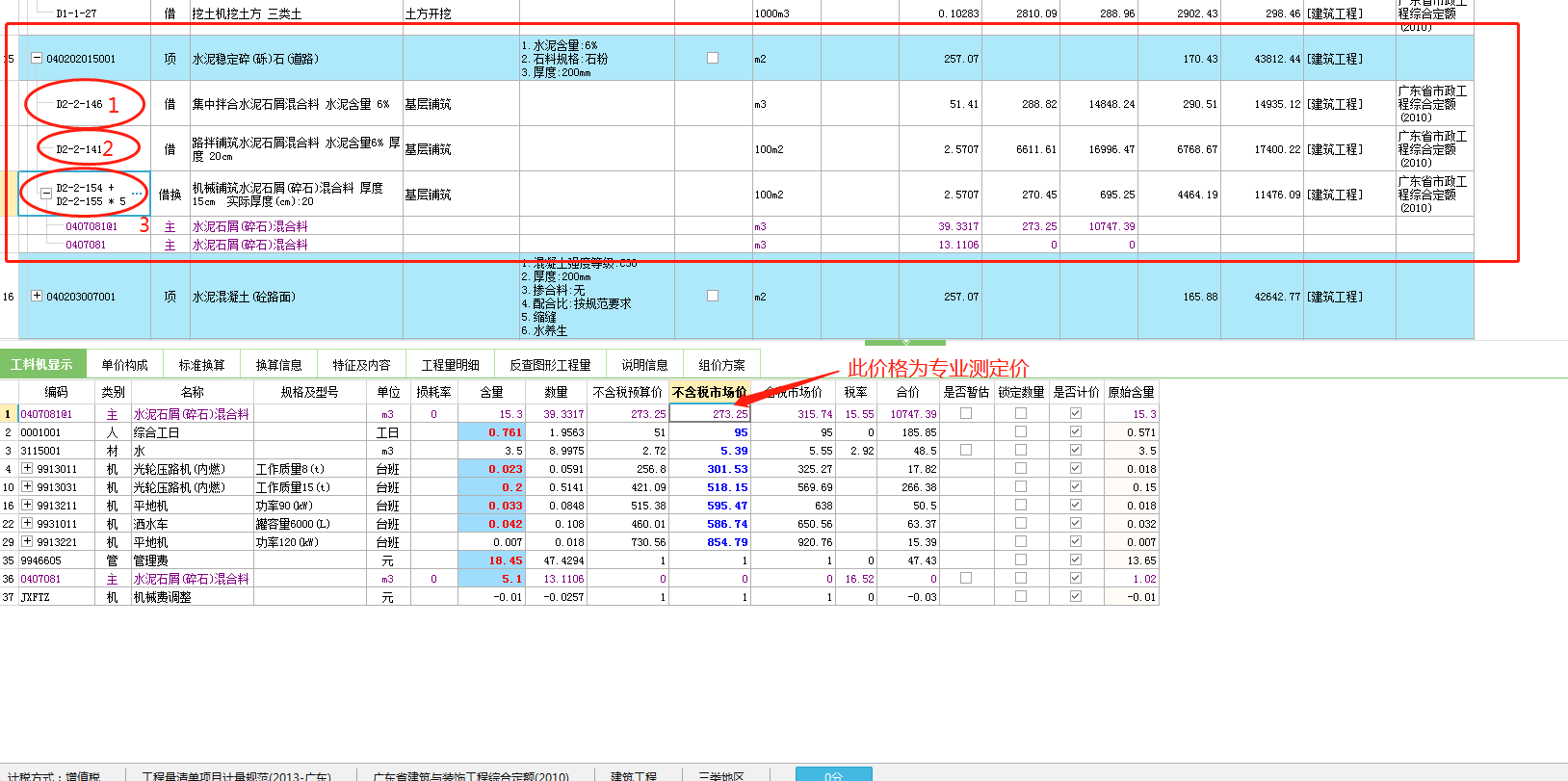The width and height of the screenshot is (1568, 781).
Task: Switch to the 工料机显示 tab
Action: [x=42, y=364]
